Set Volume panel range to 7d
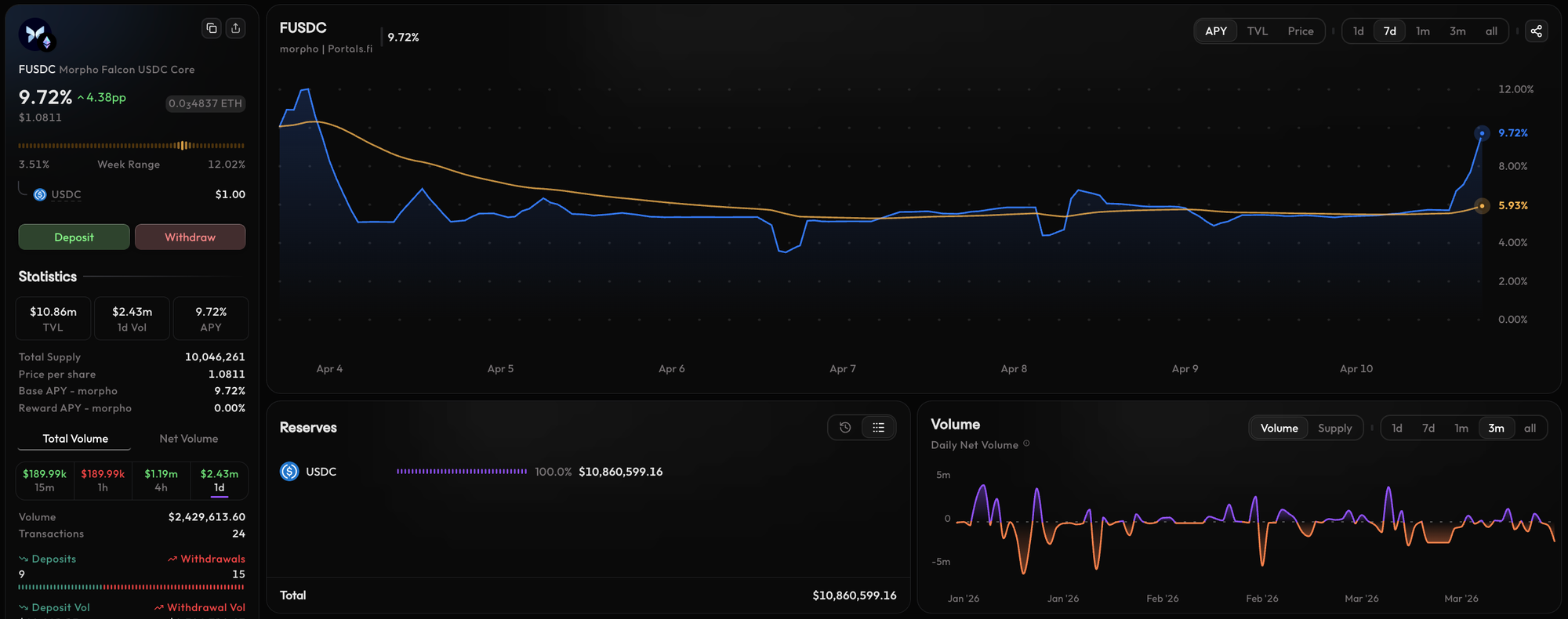Image resolution: width=1568 pixels, height=619 pixels. [x=1428, y=428]
